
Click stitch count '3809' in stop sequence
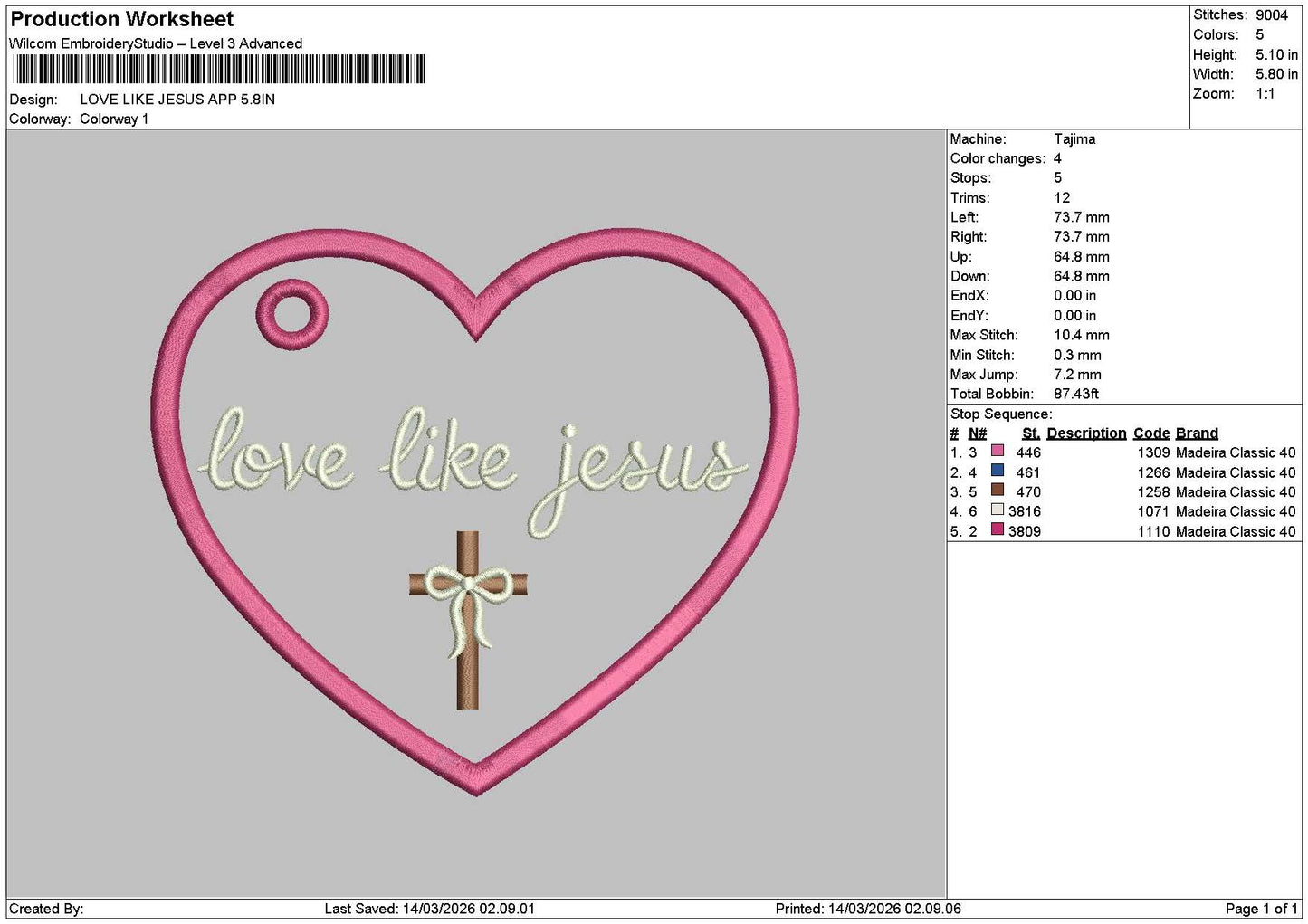coord(1025,531)
